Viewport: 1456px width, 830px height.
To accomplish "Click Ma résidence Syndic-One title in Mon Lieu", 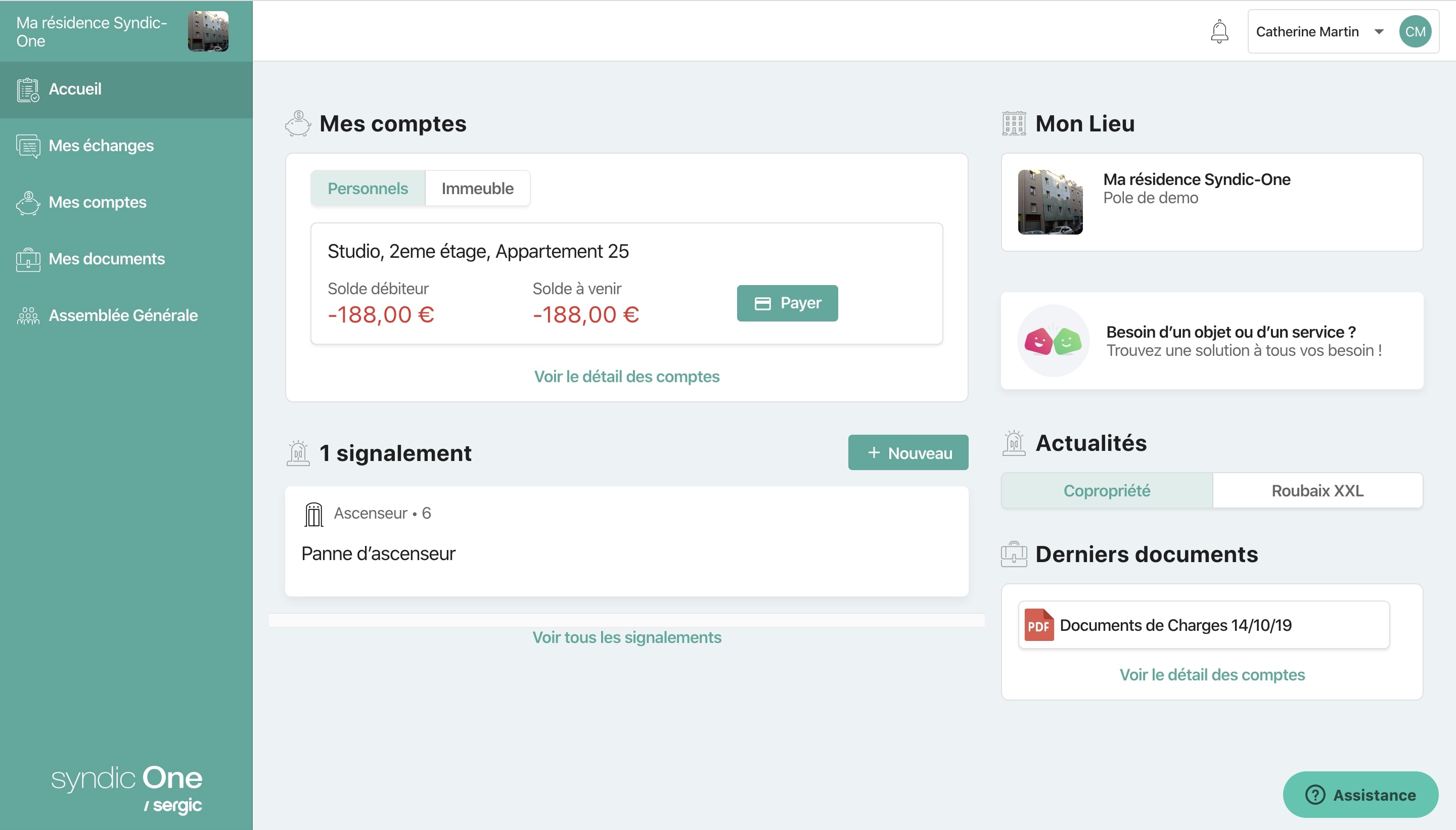I will 1197,179.
